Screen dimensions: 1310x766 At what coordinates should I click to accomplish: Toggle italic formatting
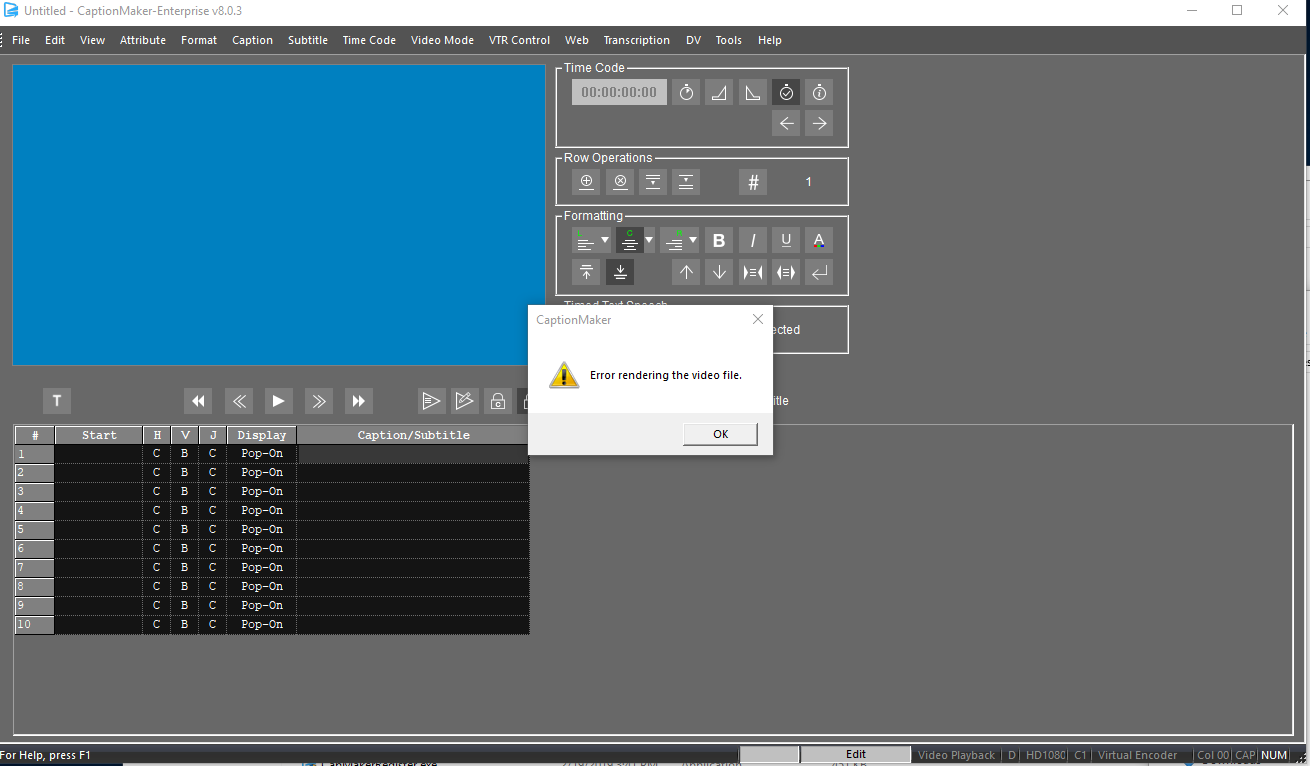(752, 240)
